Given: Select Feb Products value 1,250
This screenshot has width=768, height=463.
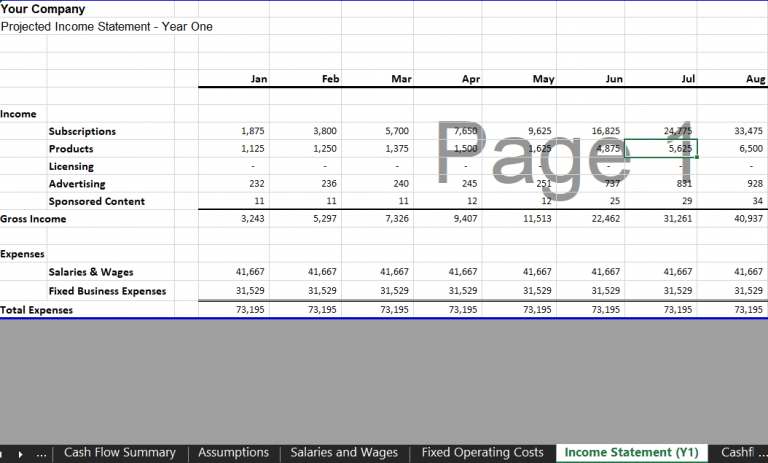Looking at the screenshot, I should 325,148.
